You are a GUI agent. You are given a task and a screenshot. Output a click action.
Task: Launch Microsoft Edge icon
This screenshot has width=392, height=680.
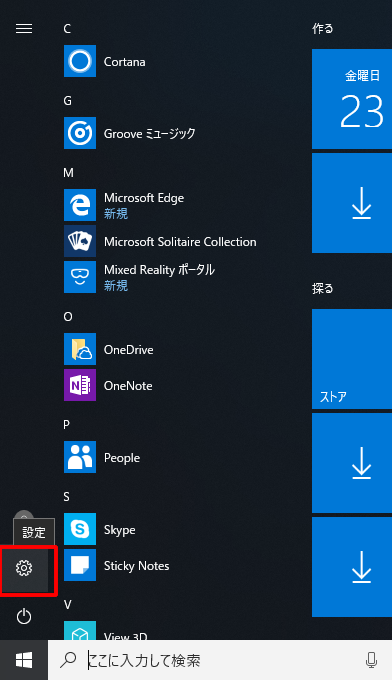coord(80,205)
